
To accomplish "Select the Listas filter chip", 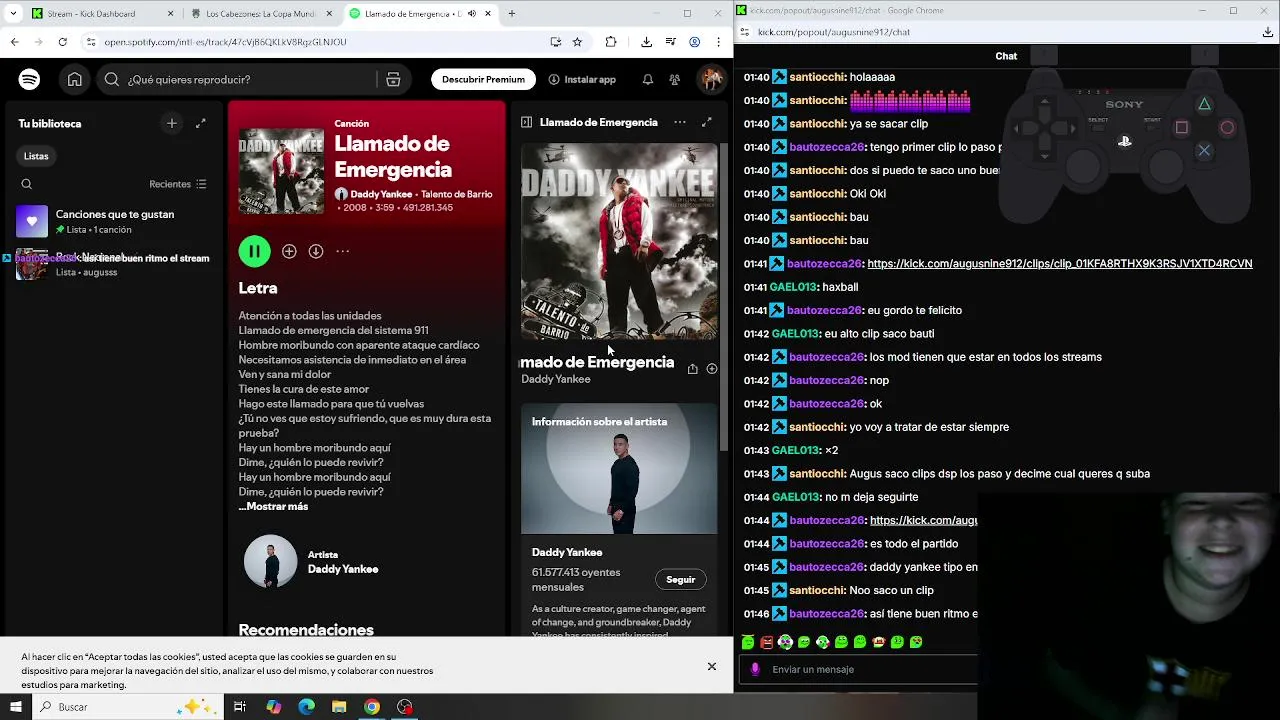I will pos(36,156).
